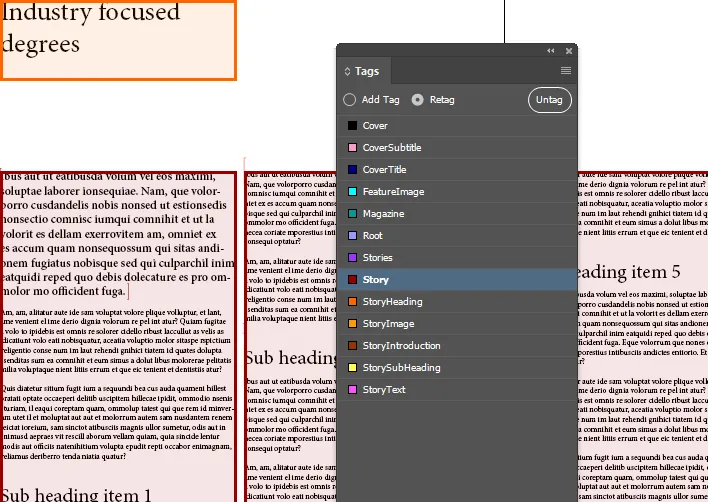Select the Cover tag

(457, 126)
